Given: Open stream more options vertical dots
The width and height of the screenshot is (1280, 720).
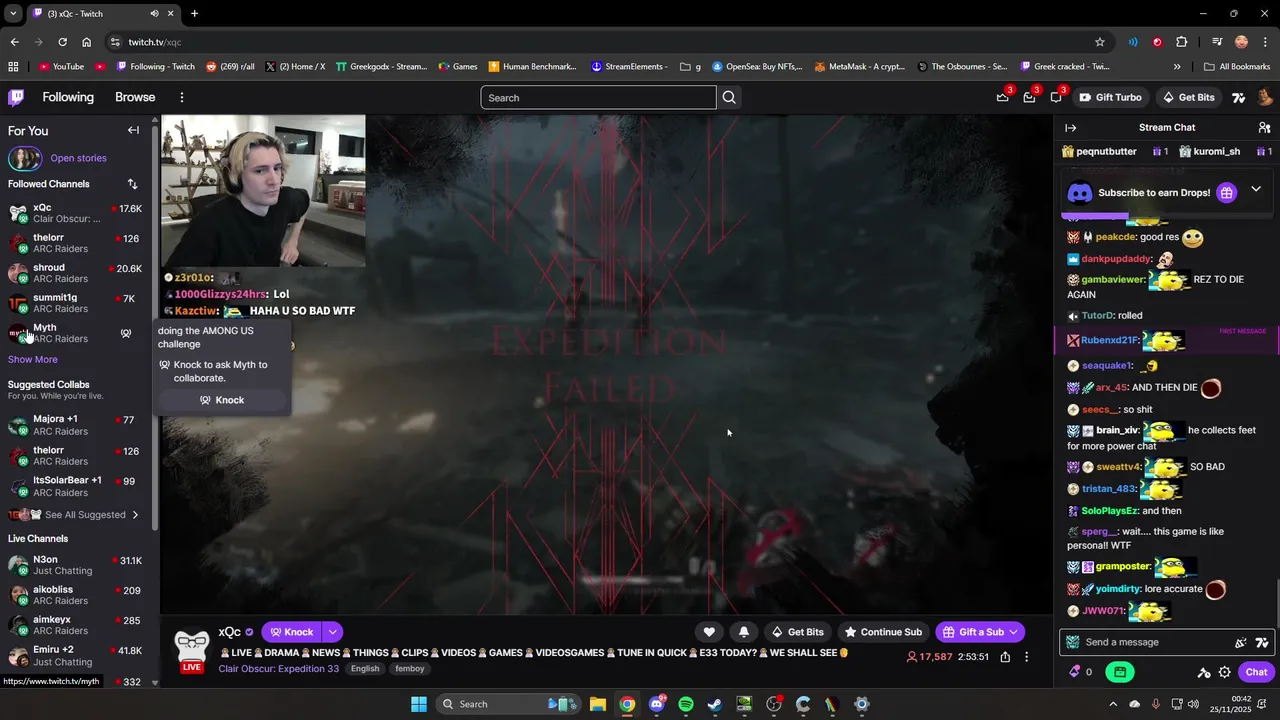Looking at the screenshot, I should pos(1026,657).
